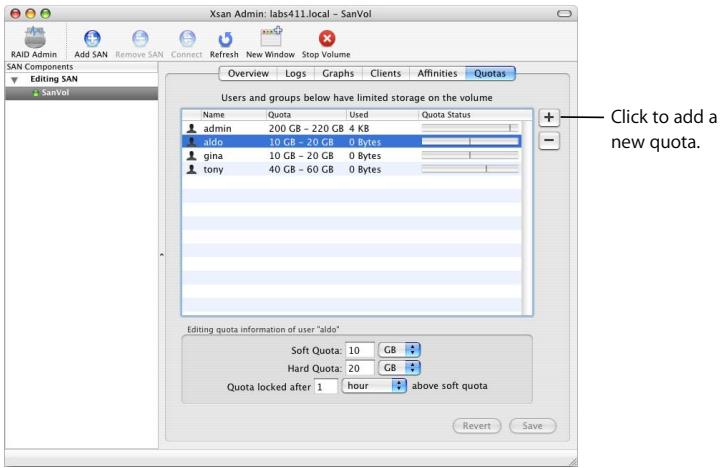Screen dimensions: 723x468
Task: Click gina's quota status bar
Action: (x=470, y=155)
